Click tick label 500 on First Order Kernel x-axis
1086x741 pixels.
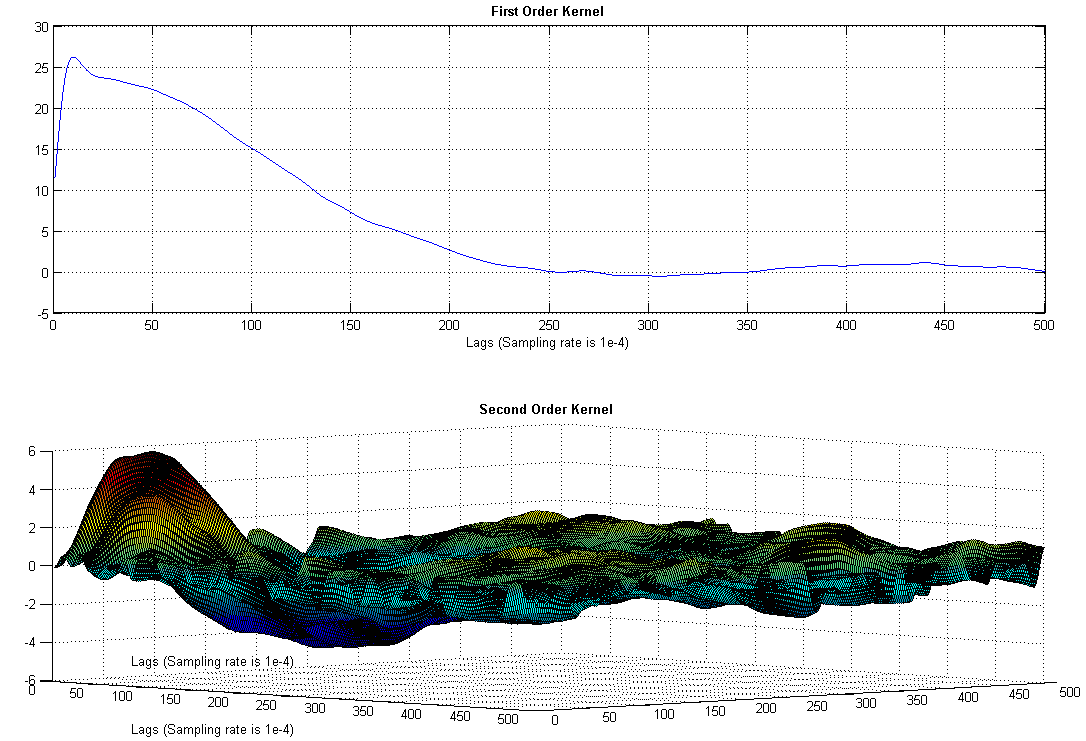tap(1044, 326)
